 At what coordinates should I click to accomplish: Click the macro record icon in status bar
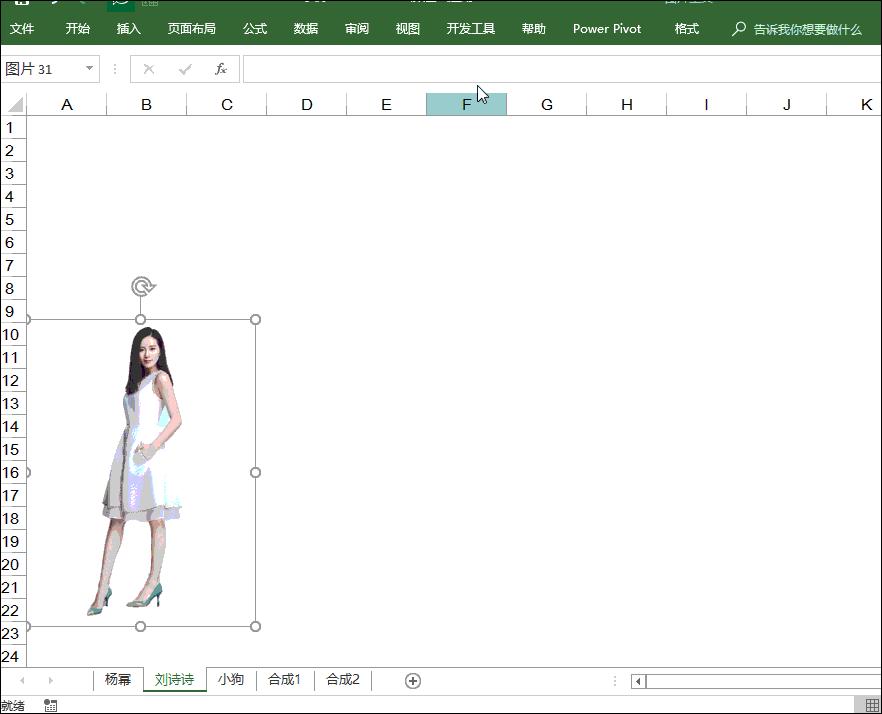click(x=50, y=706)
